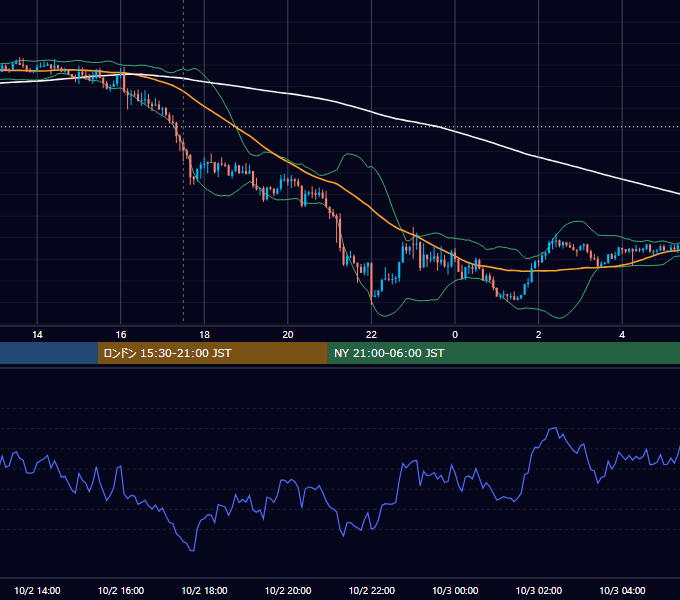The image size is (680, 600).
Task: Click the 22 hour label on the price chart axis
Action: (x=372, y=335)
